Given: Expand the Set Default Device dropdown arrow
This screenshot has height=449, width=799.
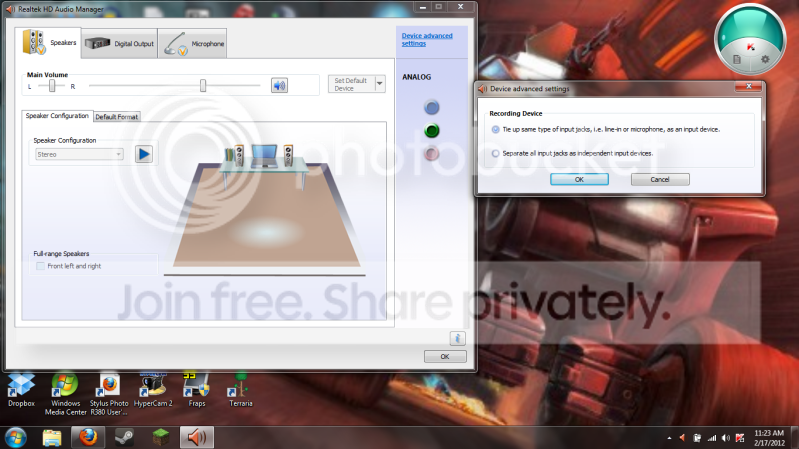Looking at the screenshot, I should [x=380, y=84].
